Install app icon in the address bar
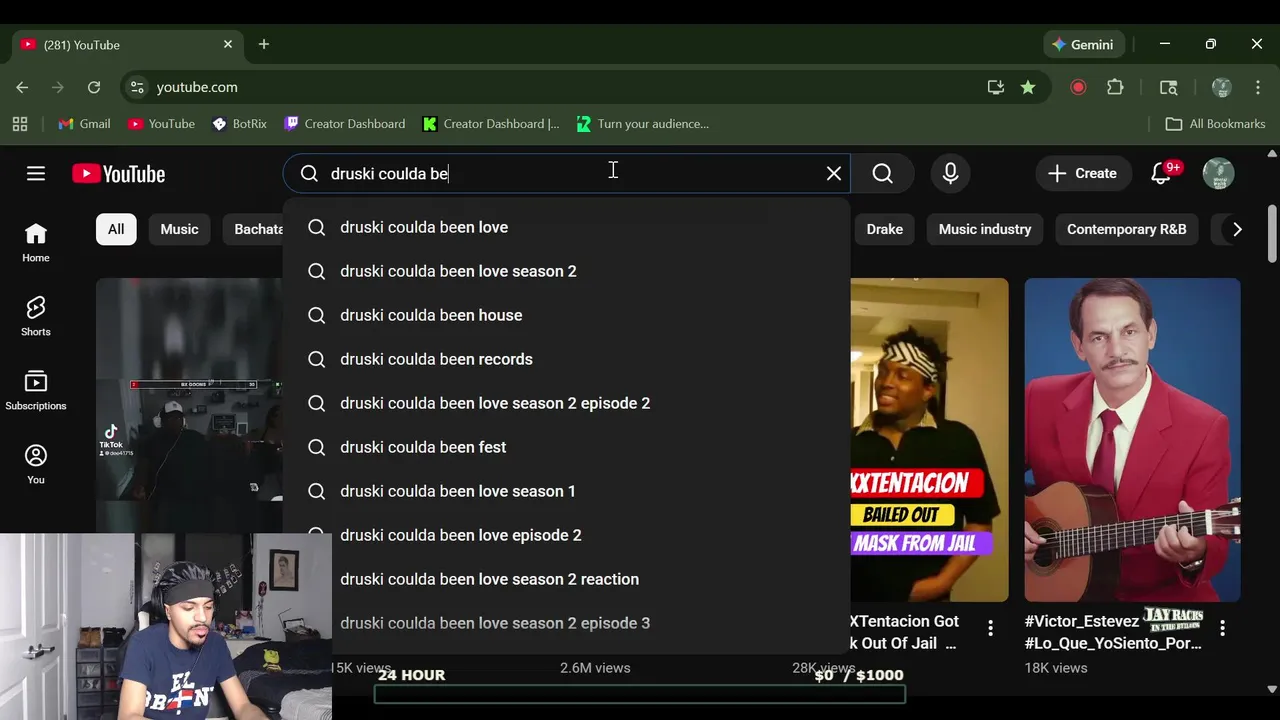 995,87
